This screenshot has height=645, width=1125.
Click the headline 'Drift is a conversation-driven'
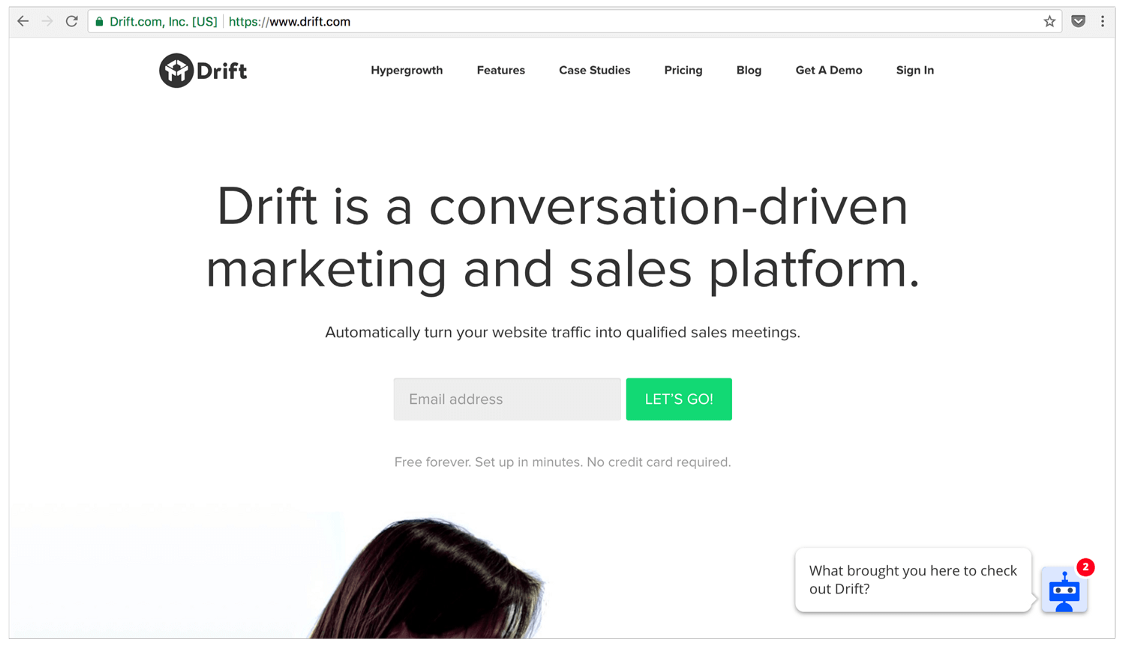click(x=562, y=207)
